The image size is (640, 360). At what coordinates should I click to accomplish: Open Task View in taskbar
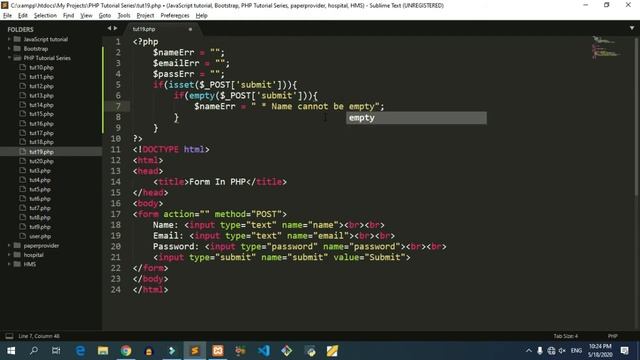click(x=56, y=351)
